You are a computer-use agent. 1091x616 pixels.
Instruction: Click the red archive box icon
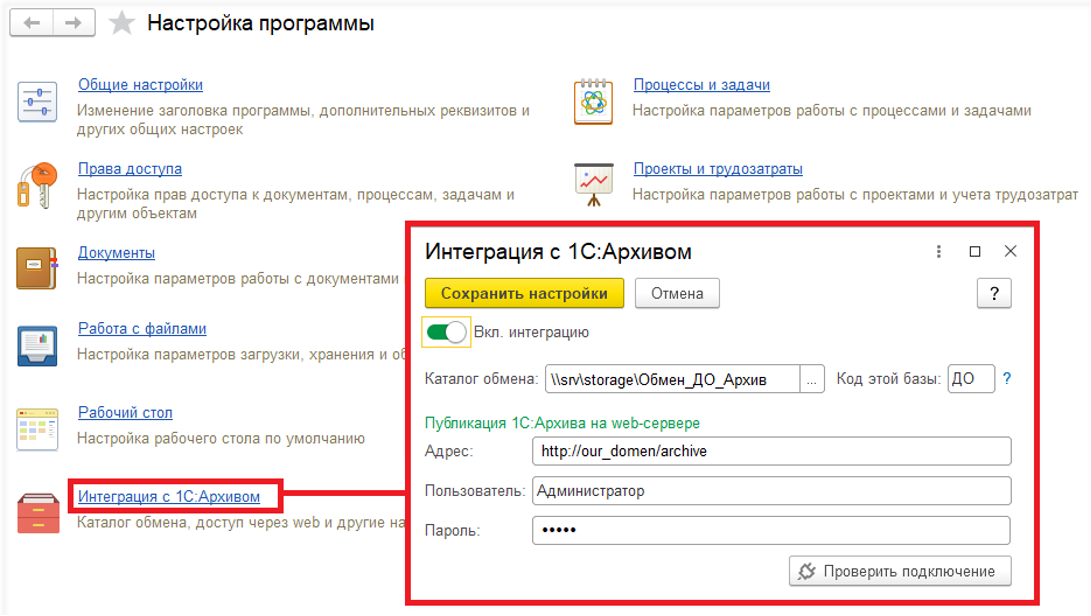click(38, 514)
